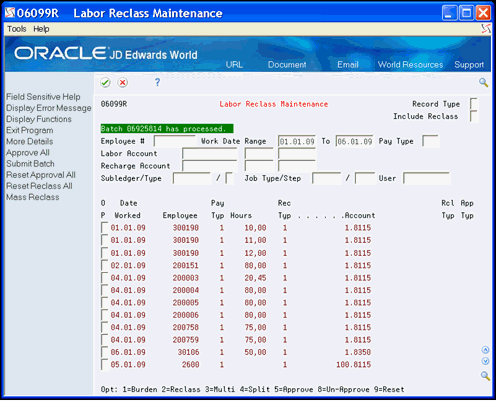Click the 06099R program ID text

coord(114,104)
